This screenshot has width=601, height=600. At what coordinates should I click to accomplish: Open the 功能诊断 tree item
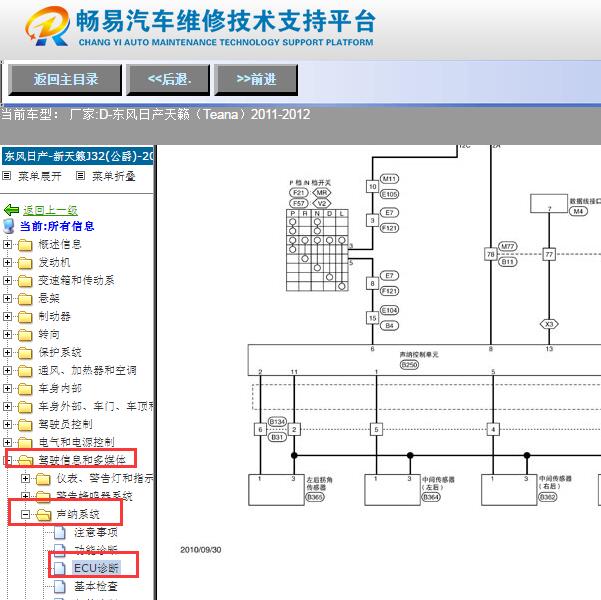(x=96, y=550)
